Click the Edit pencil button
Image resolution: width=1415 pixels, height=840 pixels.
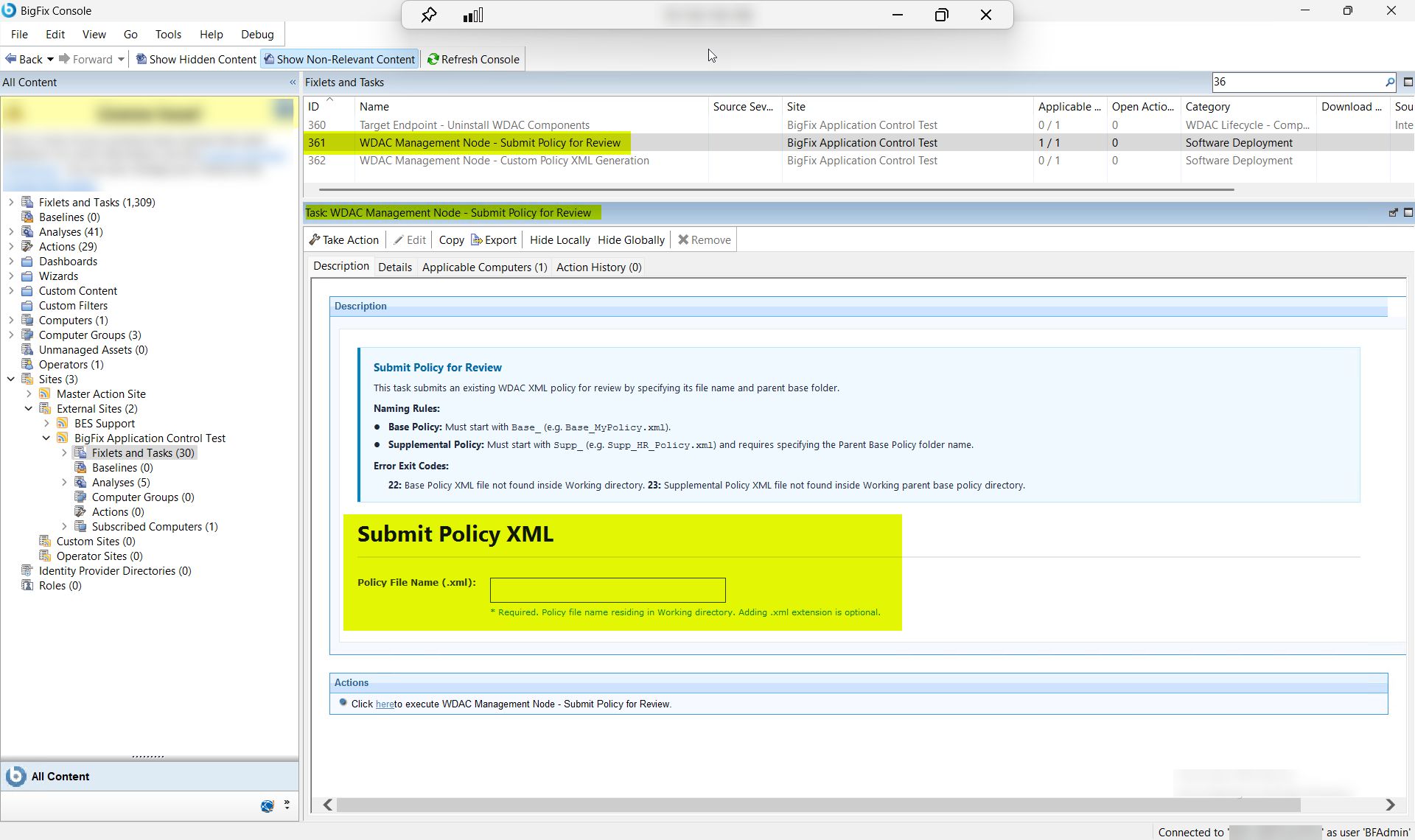[410, 239]
